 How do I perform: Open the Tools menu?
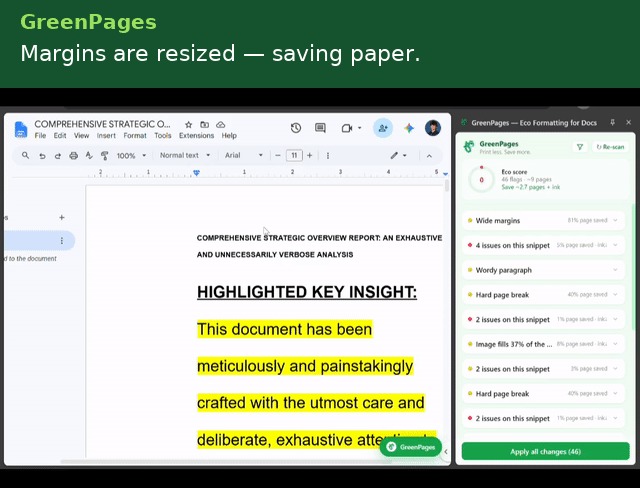162,135
